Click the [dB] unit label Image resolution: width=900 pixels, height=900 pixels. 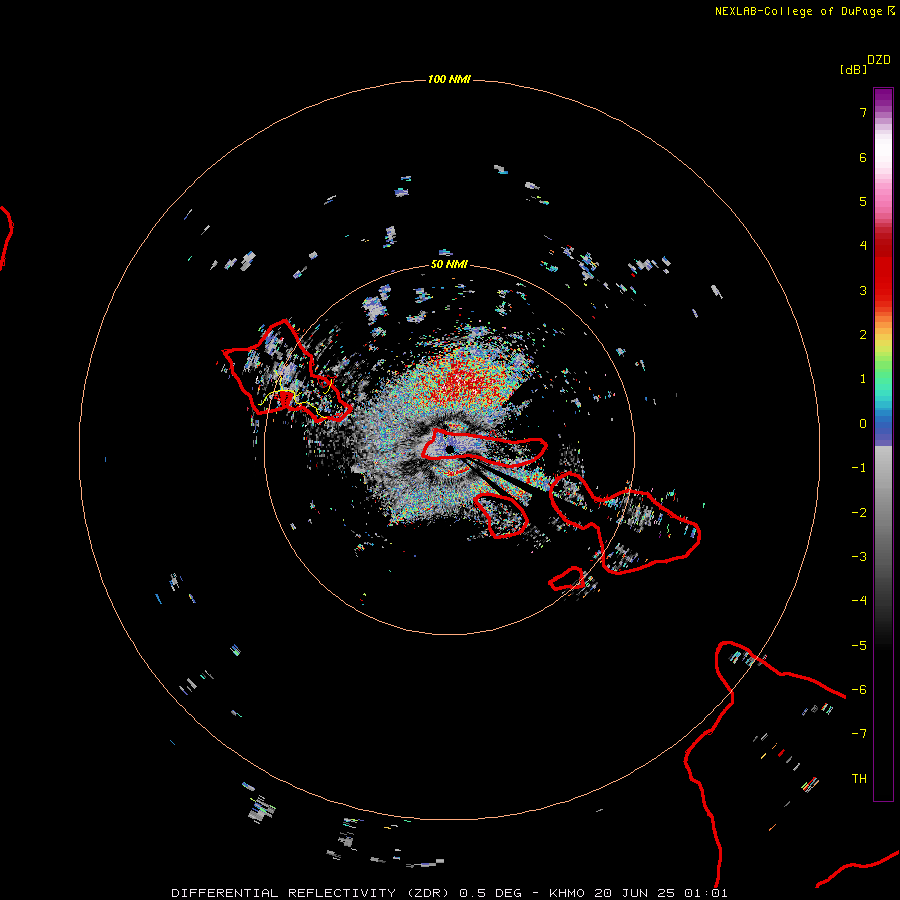click(x=853, y=69)
